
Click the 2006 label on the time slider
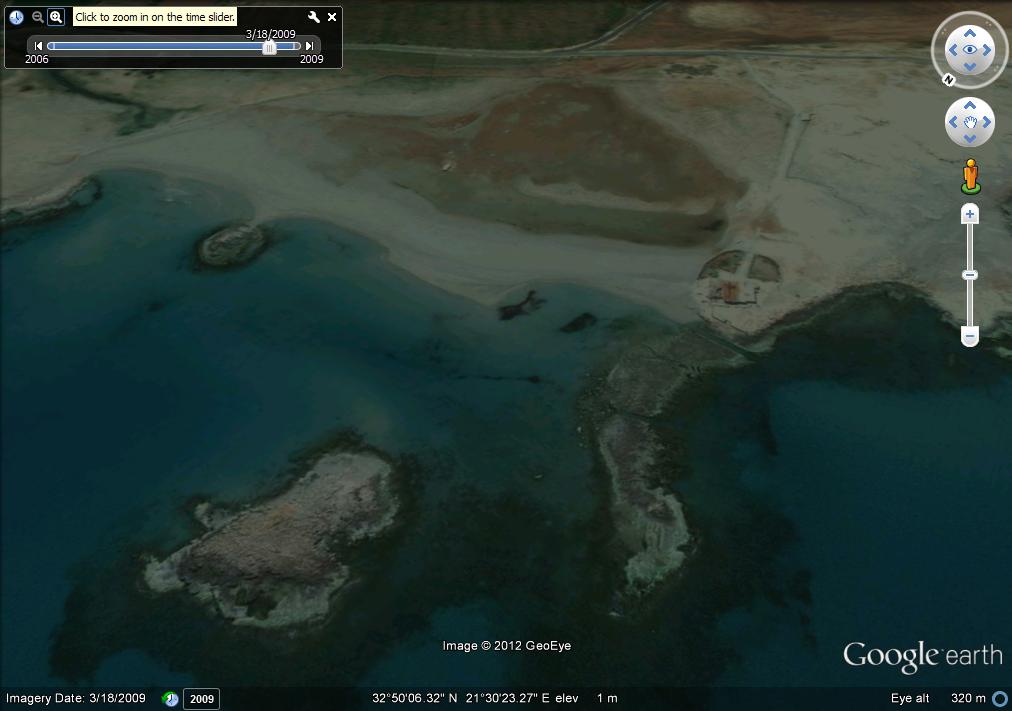[37, 59]
